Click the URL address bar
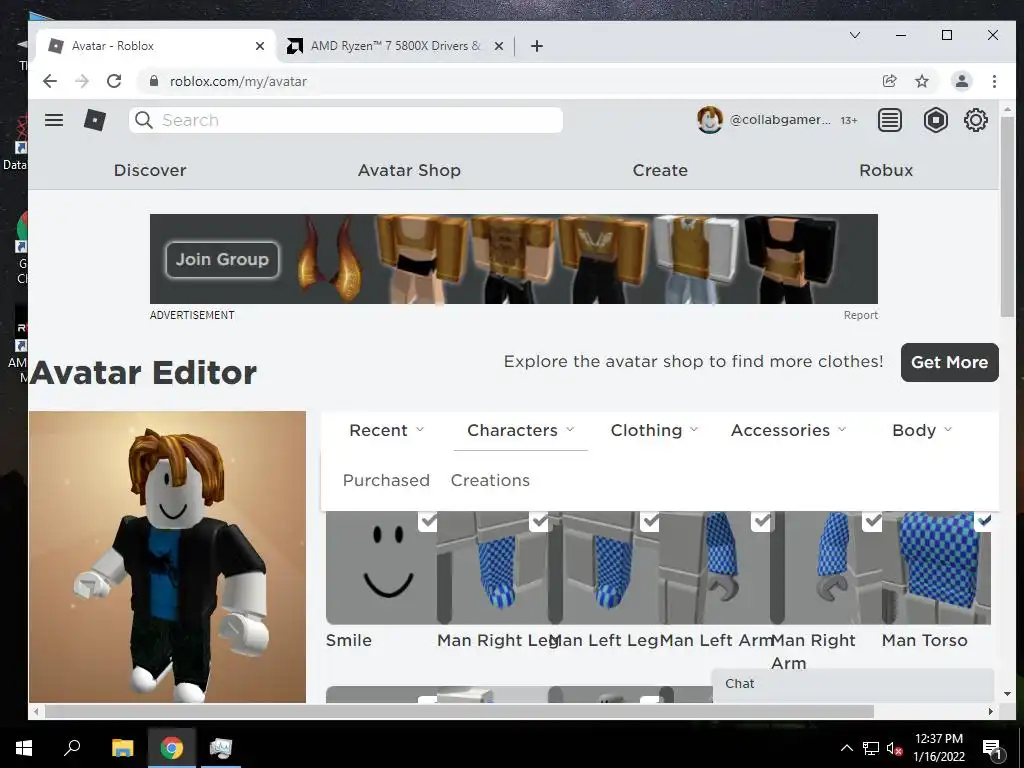This screenshot has height=768, width=1024. point(509,81)
